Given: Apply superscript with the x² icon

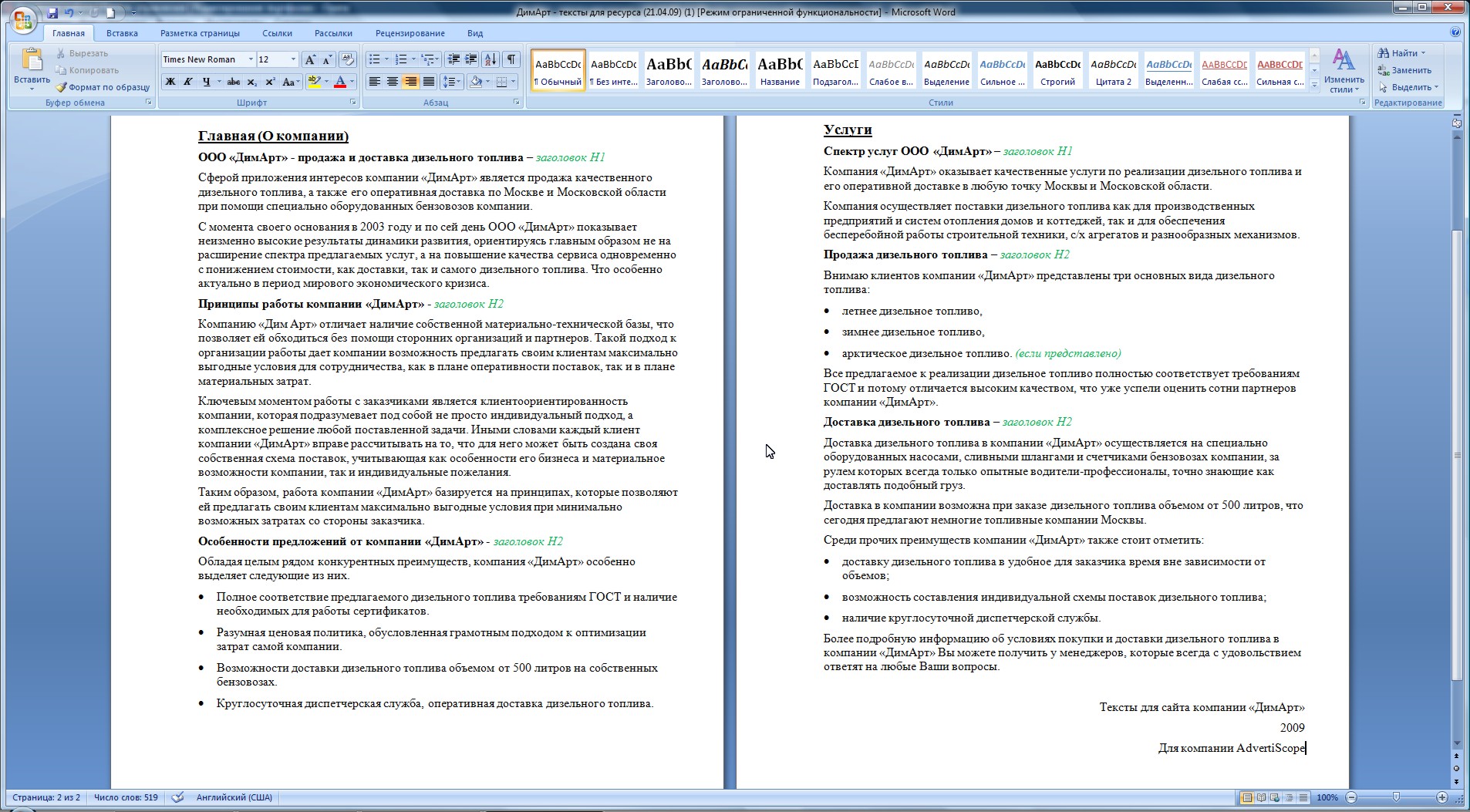Looking at the screenshot, I should click(270, 82).
